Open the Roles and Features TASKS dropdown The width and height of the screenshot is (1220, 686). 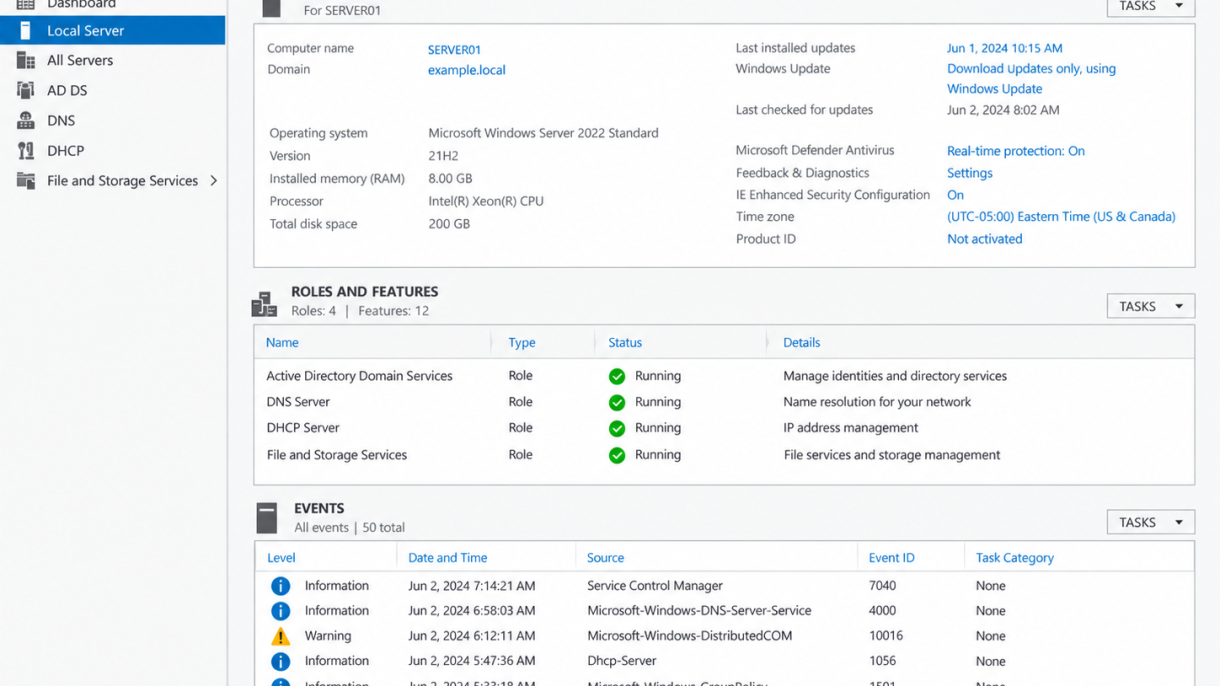click(1150, 306)
